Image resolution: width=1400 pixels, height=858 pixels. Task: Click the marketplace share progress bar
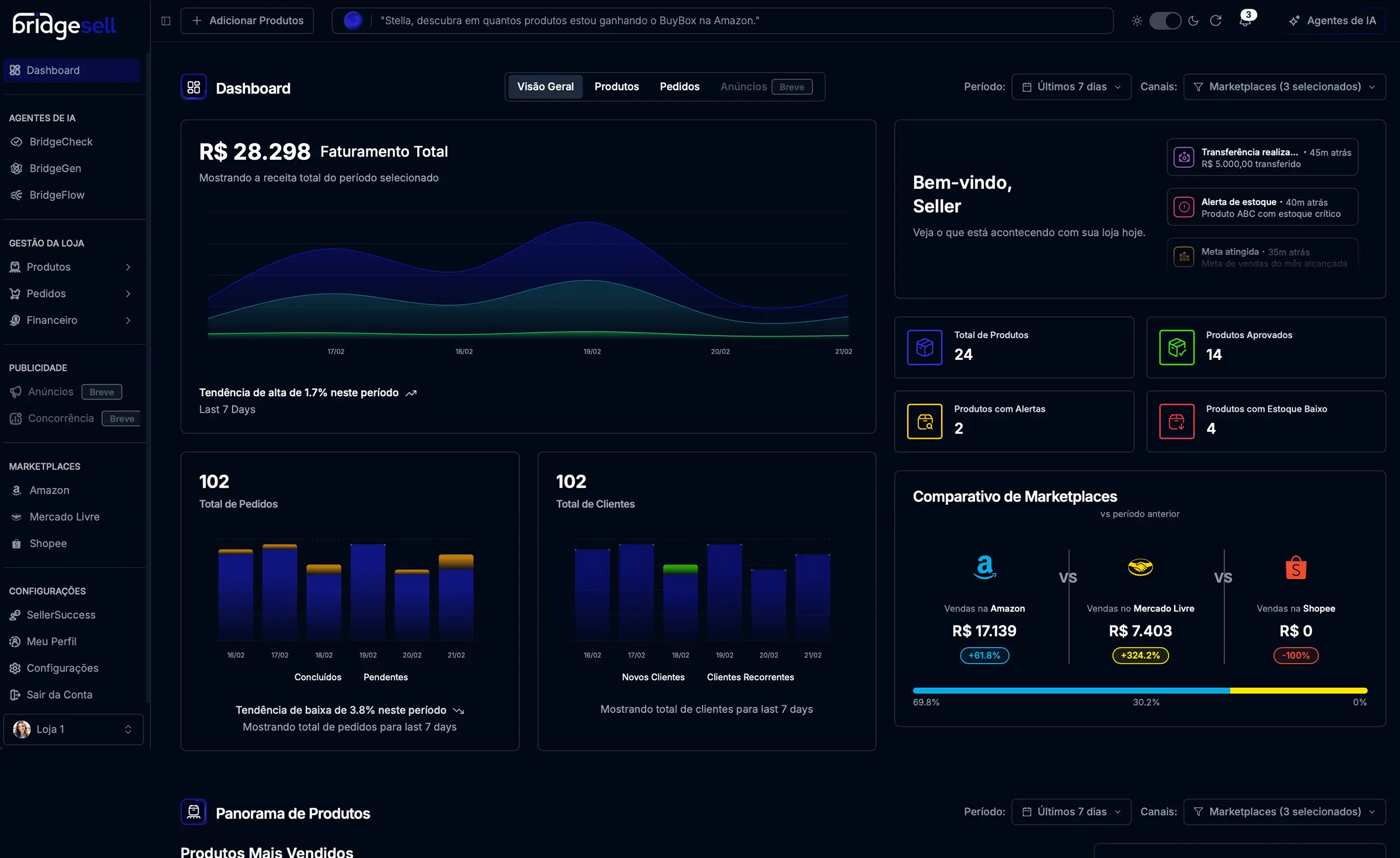(1139, 690)
